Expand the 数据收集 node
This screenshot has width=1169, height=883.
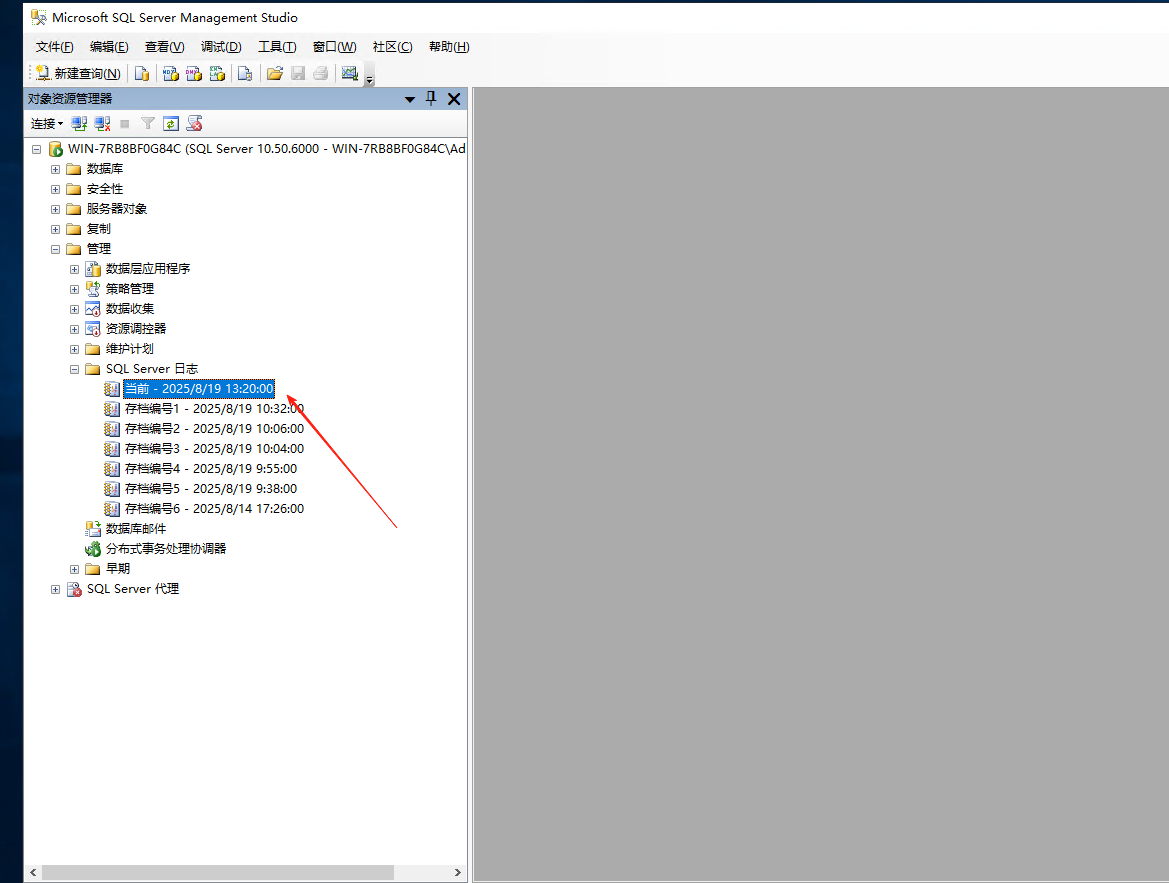(75, 309)
